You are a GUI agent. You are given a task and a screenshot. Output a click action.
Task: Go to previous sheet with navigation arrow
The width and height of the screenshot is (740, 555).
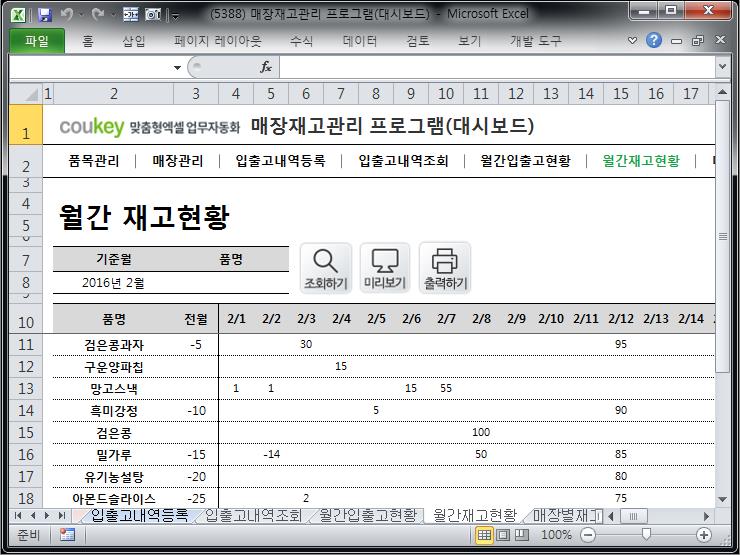click(33, 515)
